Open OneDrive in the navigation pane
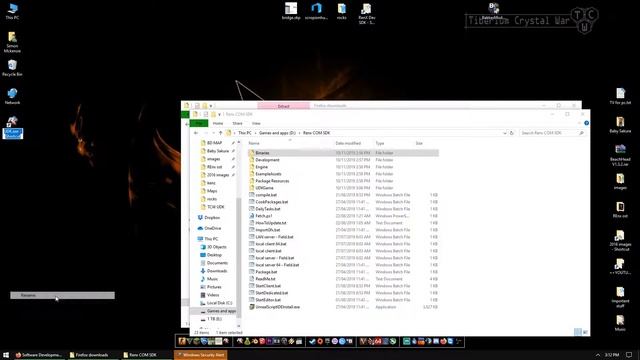Screen dimensions: 640x360 pos(209,228)
